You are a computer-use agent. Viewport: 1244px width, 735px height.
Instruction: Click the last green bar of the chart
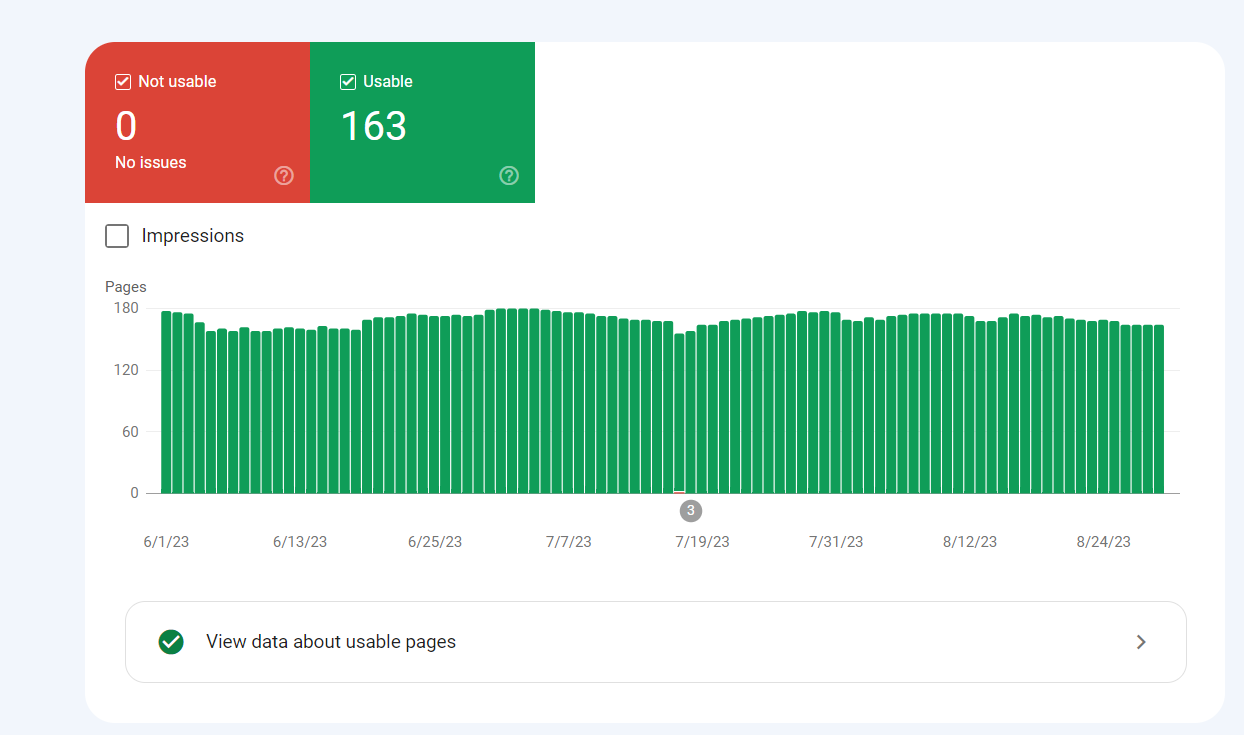[1158, 409]
